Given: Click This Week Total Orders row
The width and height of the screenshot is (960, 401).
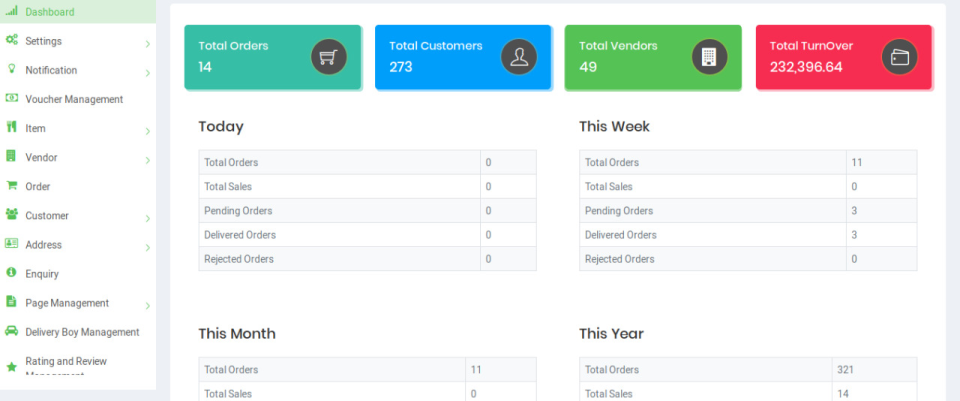Looking at the screenshot, I should (748, 162).
